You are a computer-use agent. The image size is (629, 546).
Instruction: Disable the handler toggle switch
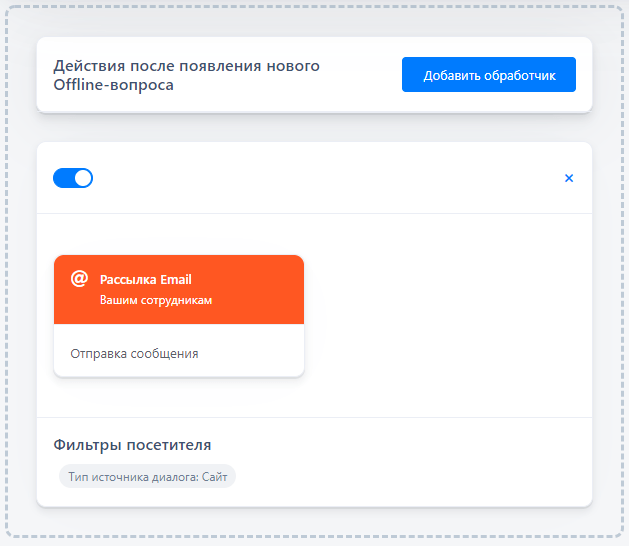[x=73, y=178]
